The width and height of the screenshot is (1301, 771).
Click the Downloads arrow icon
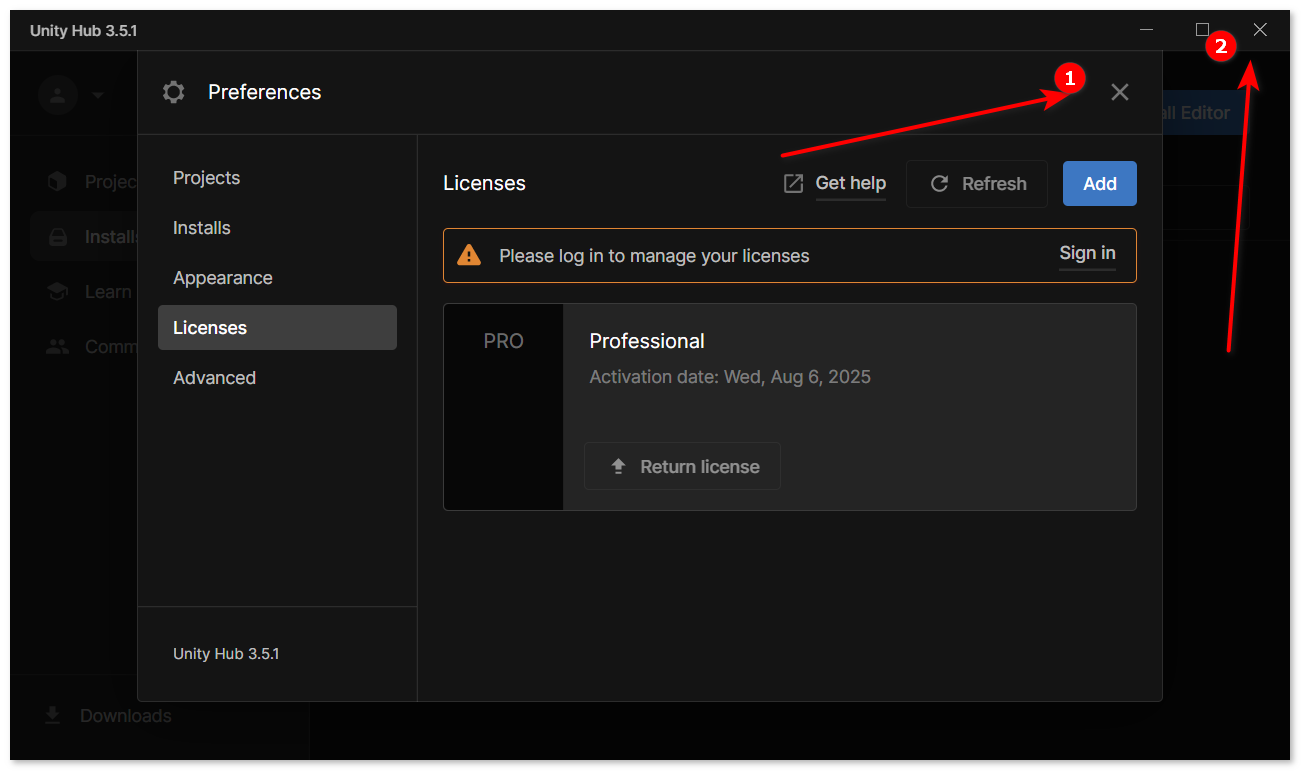tap(53, 716)
